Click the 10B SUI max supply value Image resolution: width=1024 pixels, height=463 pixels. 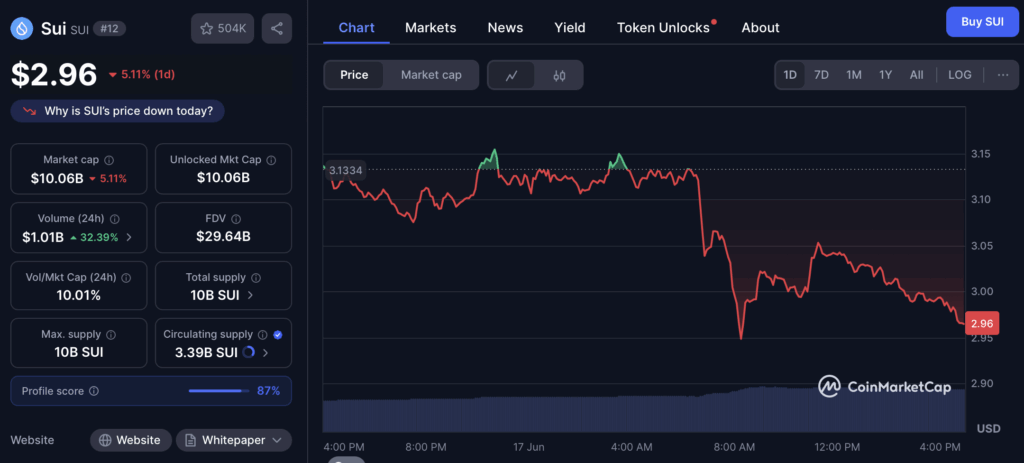78,353
